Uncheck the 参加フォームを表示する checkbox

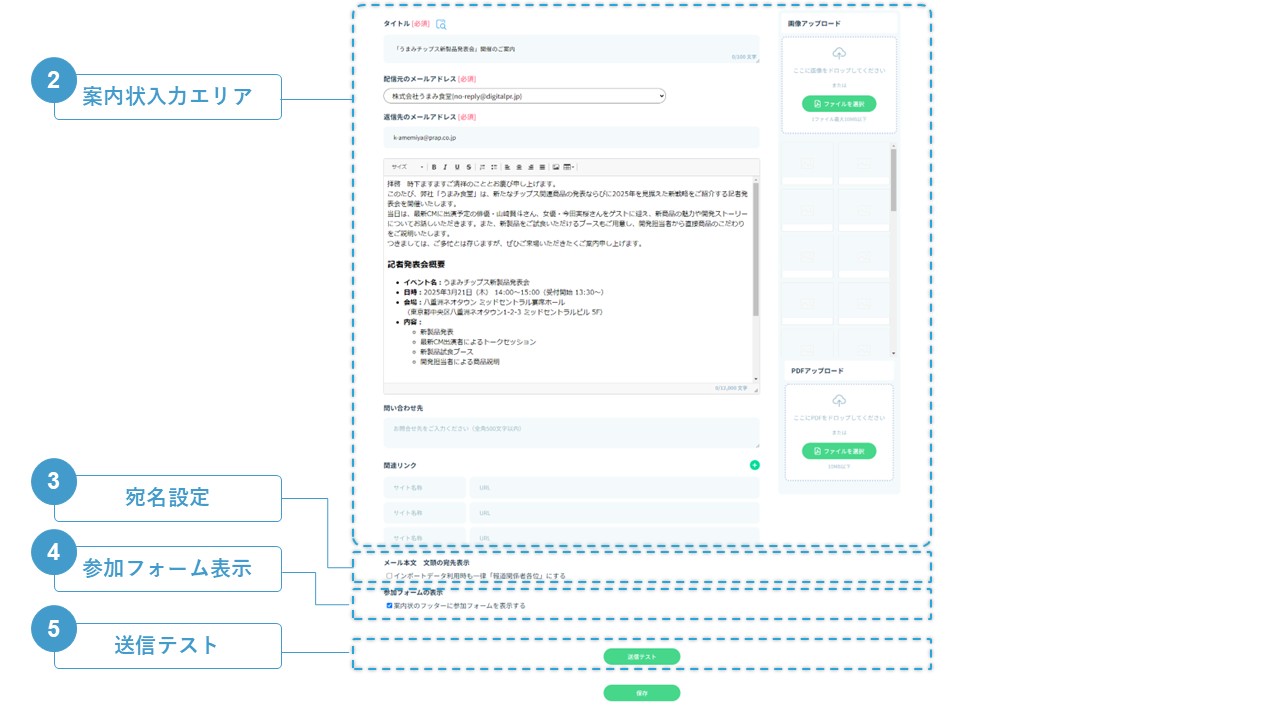pyautogui.click(x=389, y=605)
